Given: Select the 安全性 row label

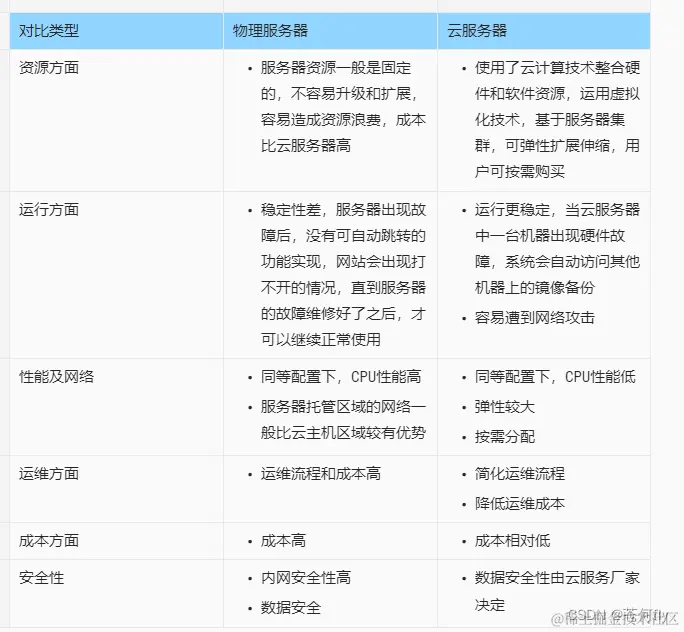Looking at the screenshot, I should 41,578.
